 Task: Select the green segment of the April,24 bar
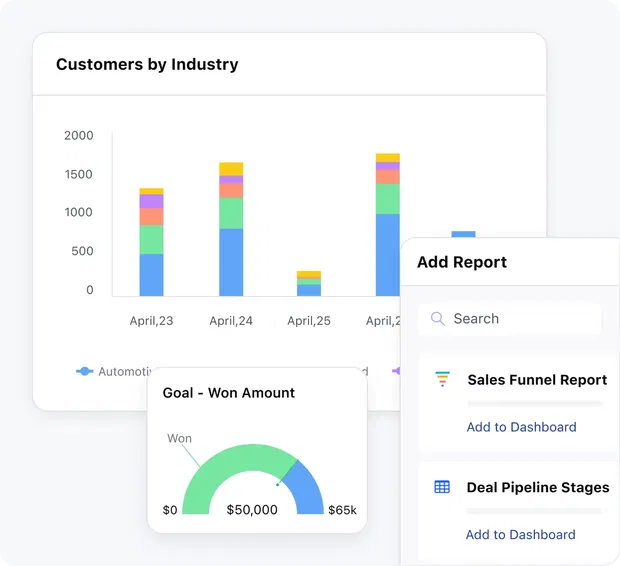point(231,213)
